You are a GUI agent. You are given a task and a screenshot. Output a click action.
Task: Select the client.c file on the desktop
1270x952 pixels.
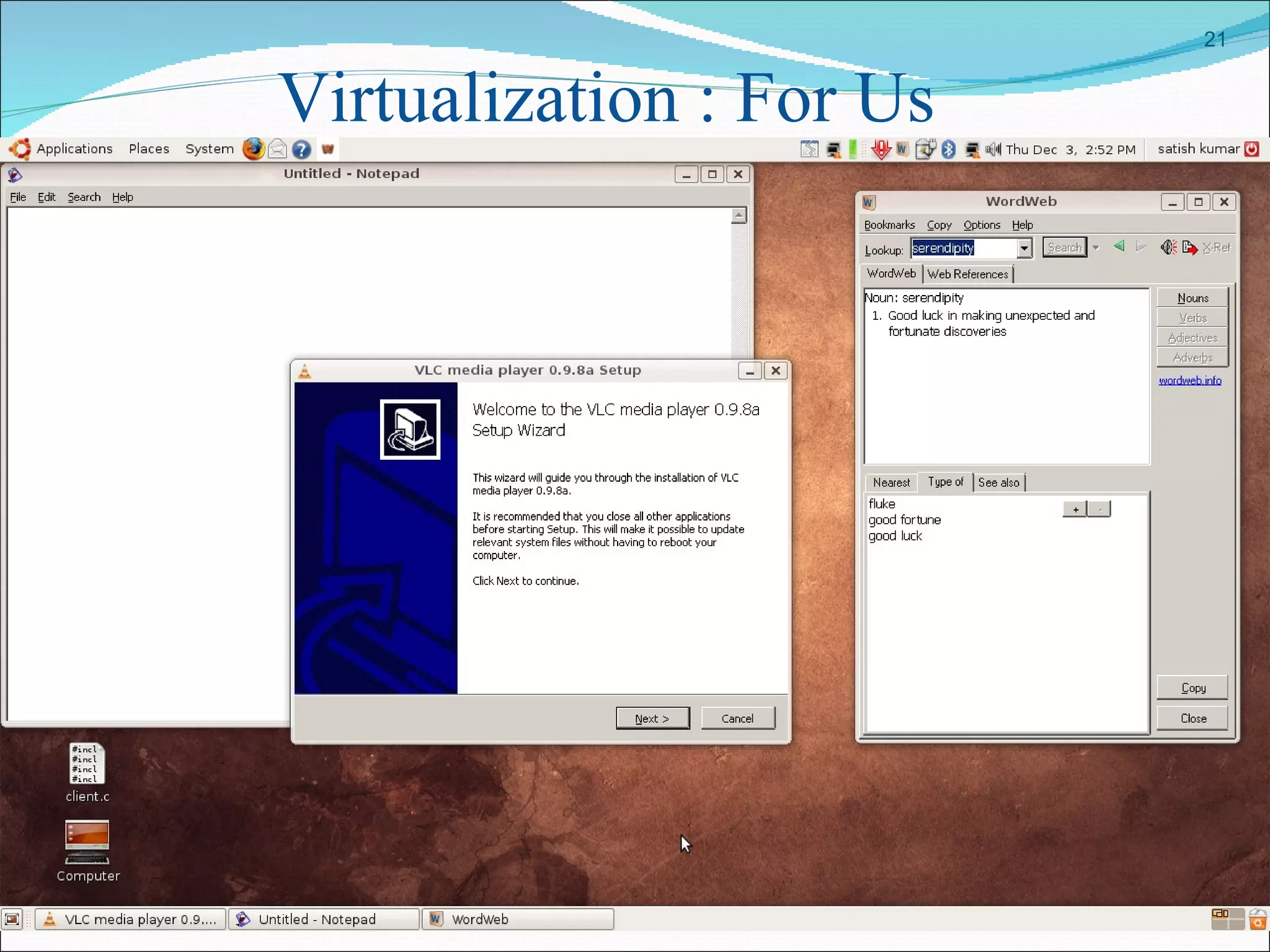point(87,773)
